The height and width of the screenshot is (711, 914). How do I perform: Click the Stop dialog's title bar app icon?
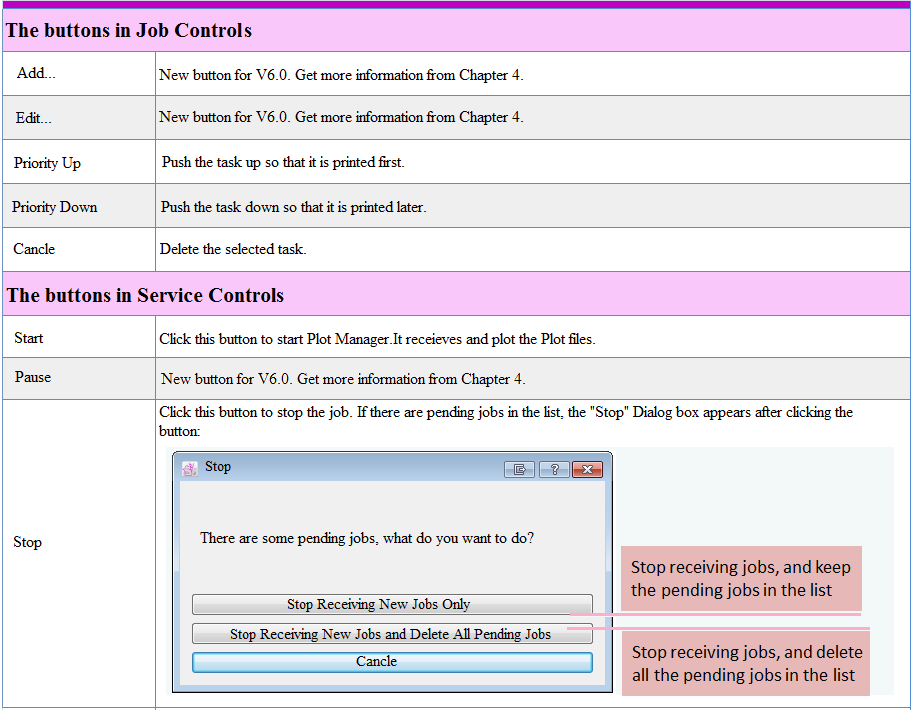point(189,468)
